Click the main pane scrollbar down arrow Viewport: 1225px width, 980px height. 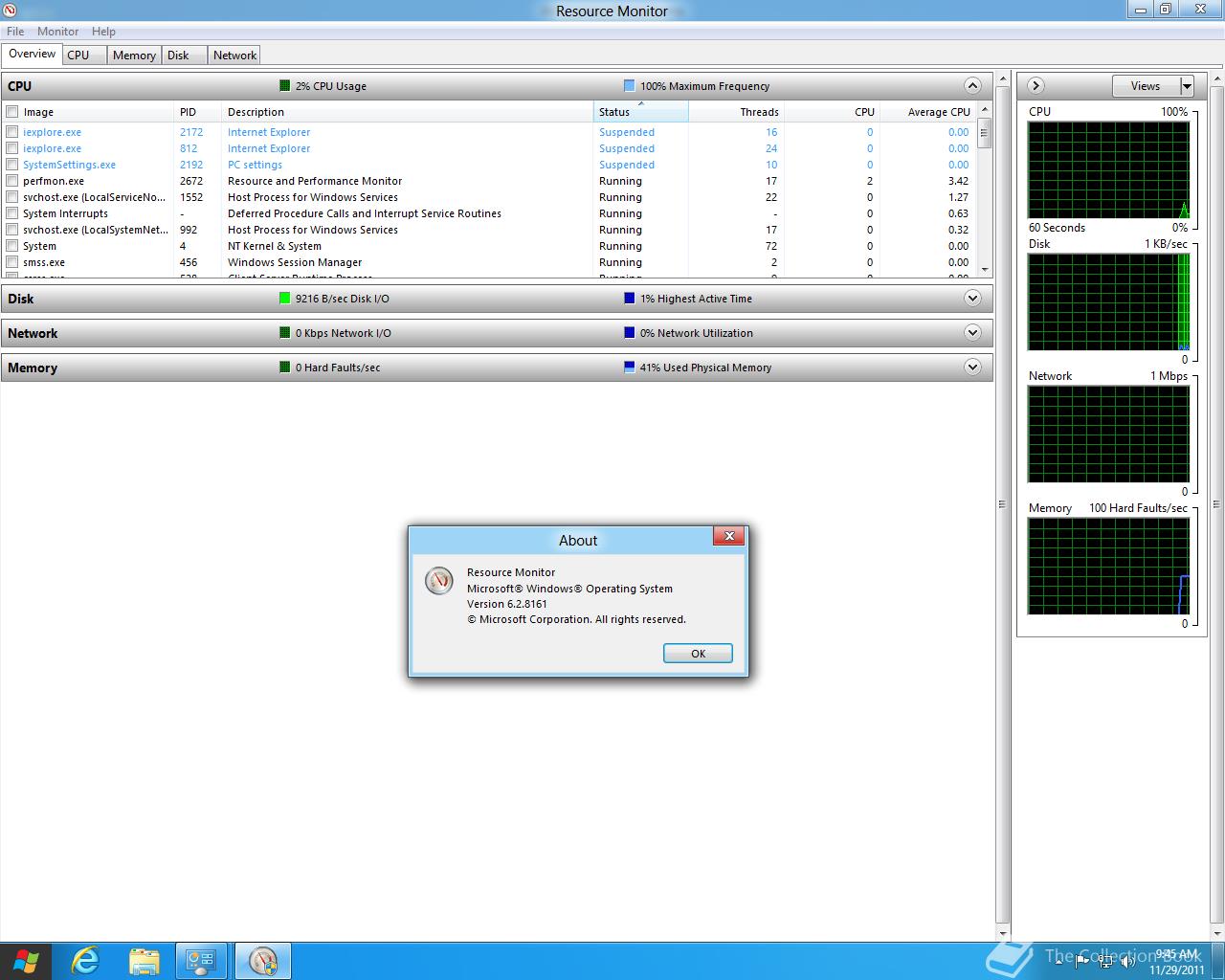[1003, 933]
